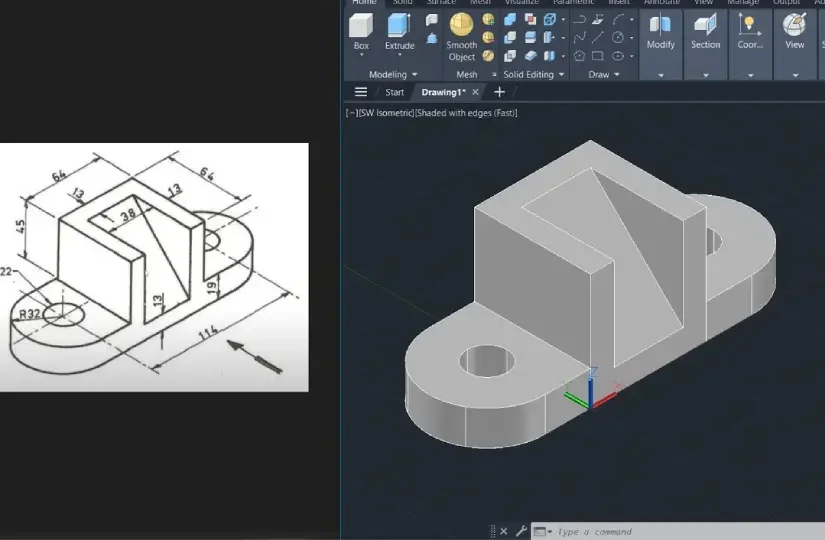Open the Visualize ribbon tab
This screenshot has width=825, height=540.
pos(521,2)
